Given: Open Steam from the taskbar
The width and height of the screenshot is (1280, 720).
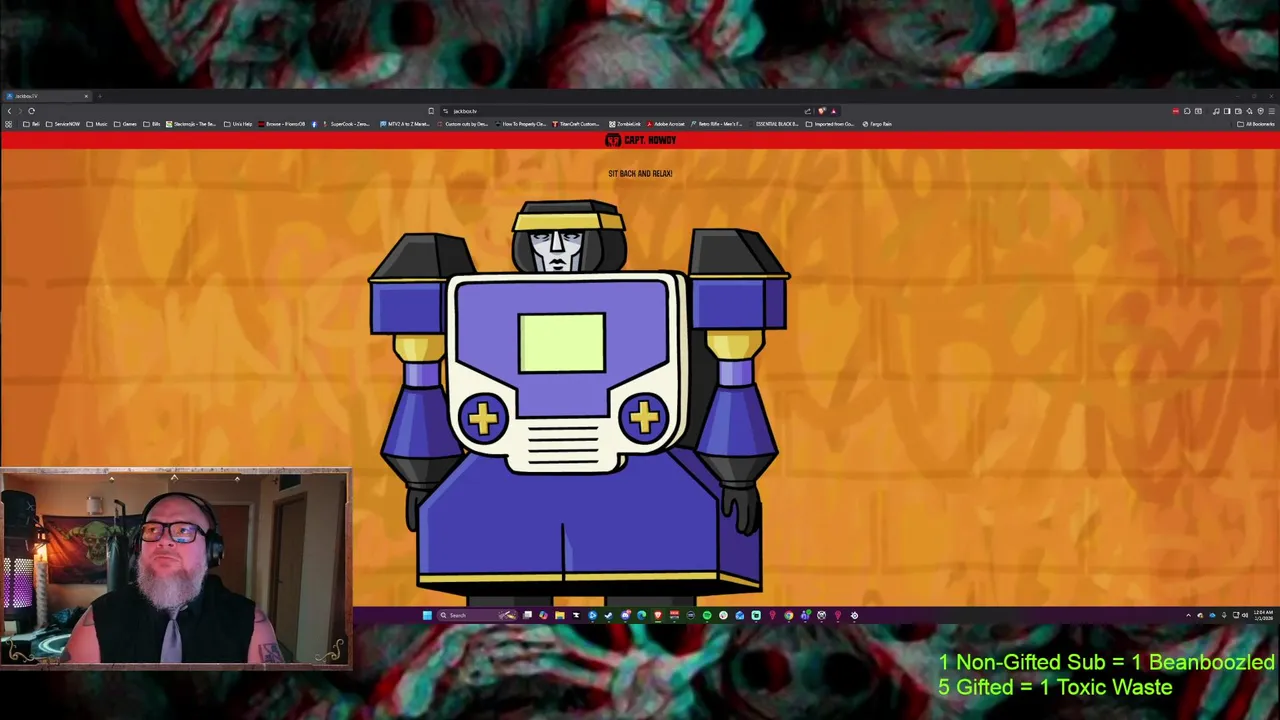Looking at the screenshot, I should [608, 615].
